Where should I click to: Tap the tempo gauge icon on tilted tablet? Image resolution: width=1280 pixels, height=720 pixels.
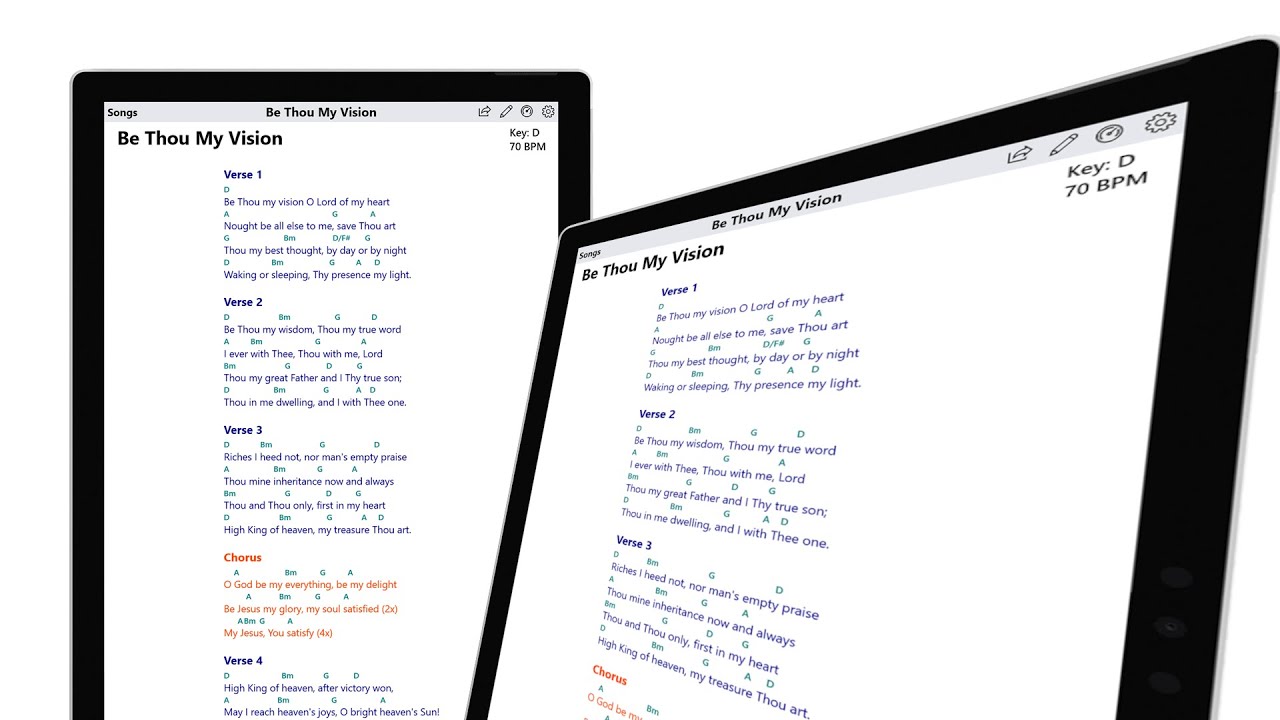(1109, 134)
